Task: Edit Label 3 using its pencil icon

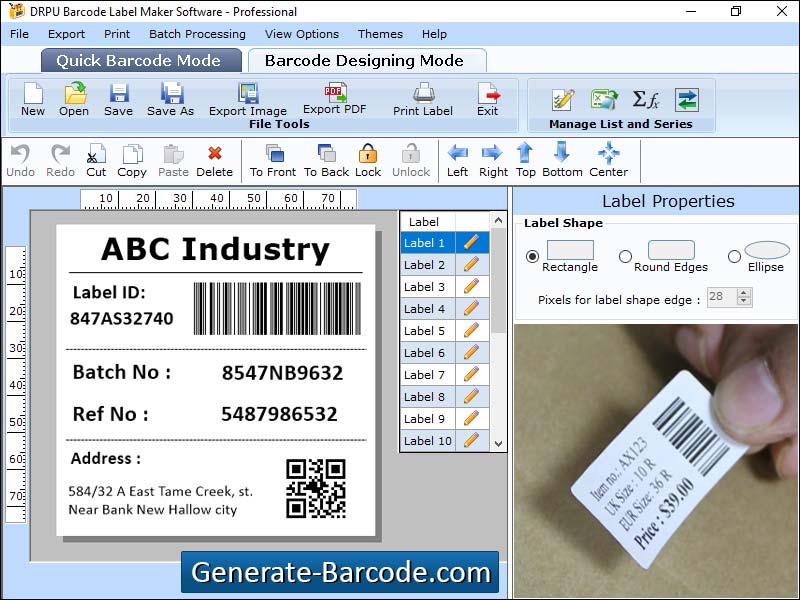Action: [x=470, y=286]
